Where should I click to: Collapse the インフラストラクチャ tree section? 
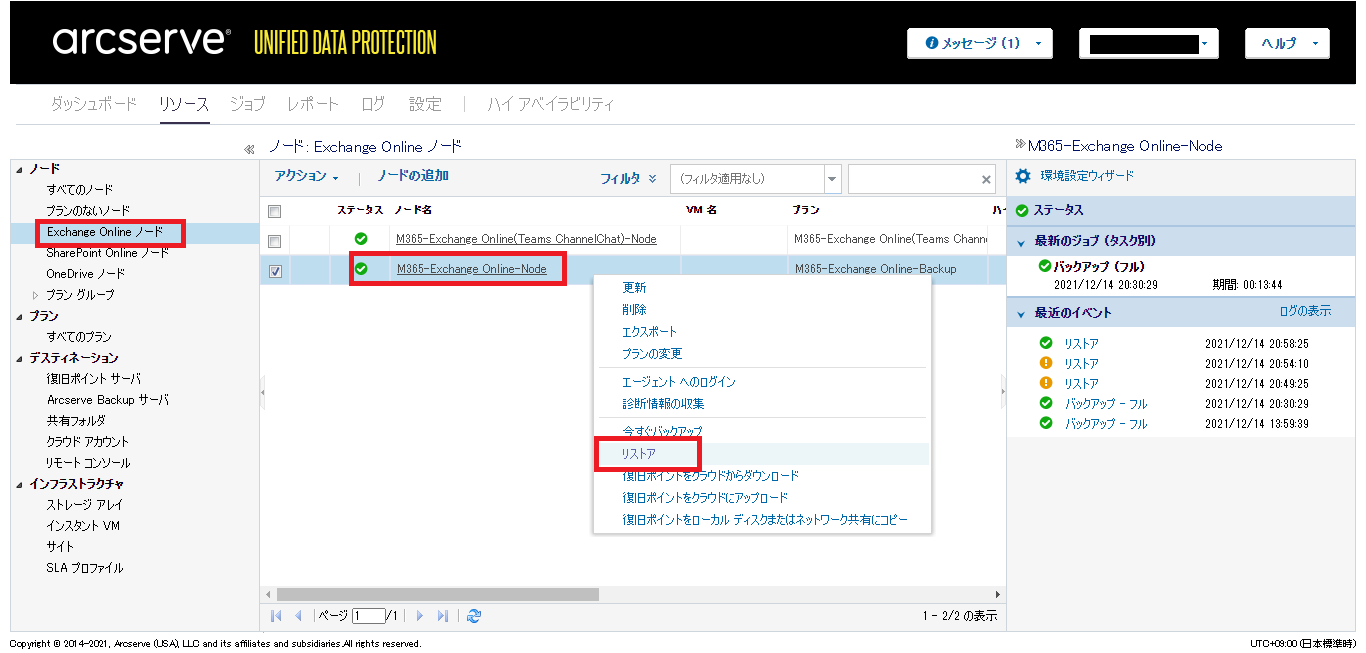coord(20,484)
